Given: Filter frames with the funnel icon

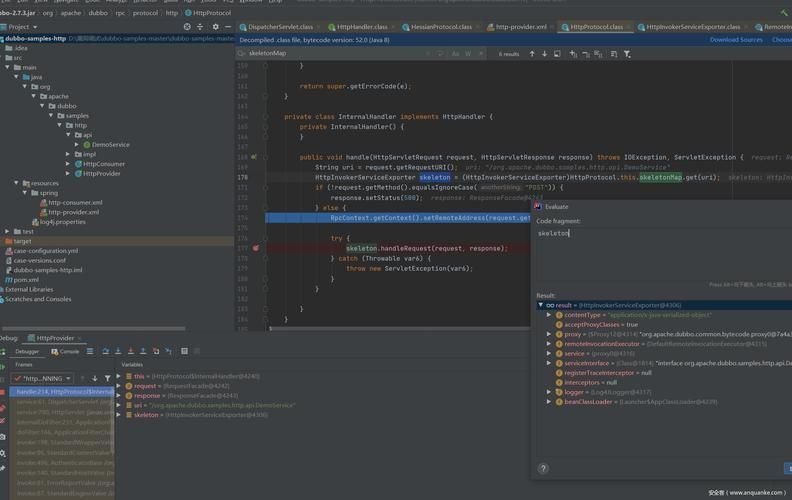Looking at the screenshot, I should click(107, 378).
